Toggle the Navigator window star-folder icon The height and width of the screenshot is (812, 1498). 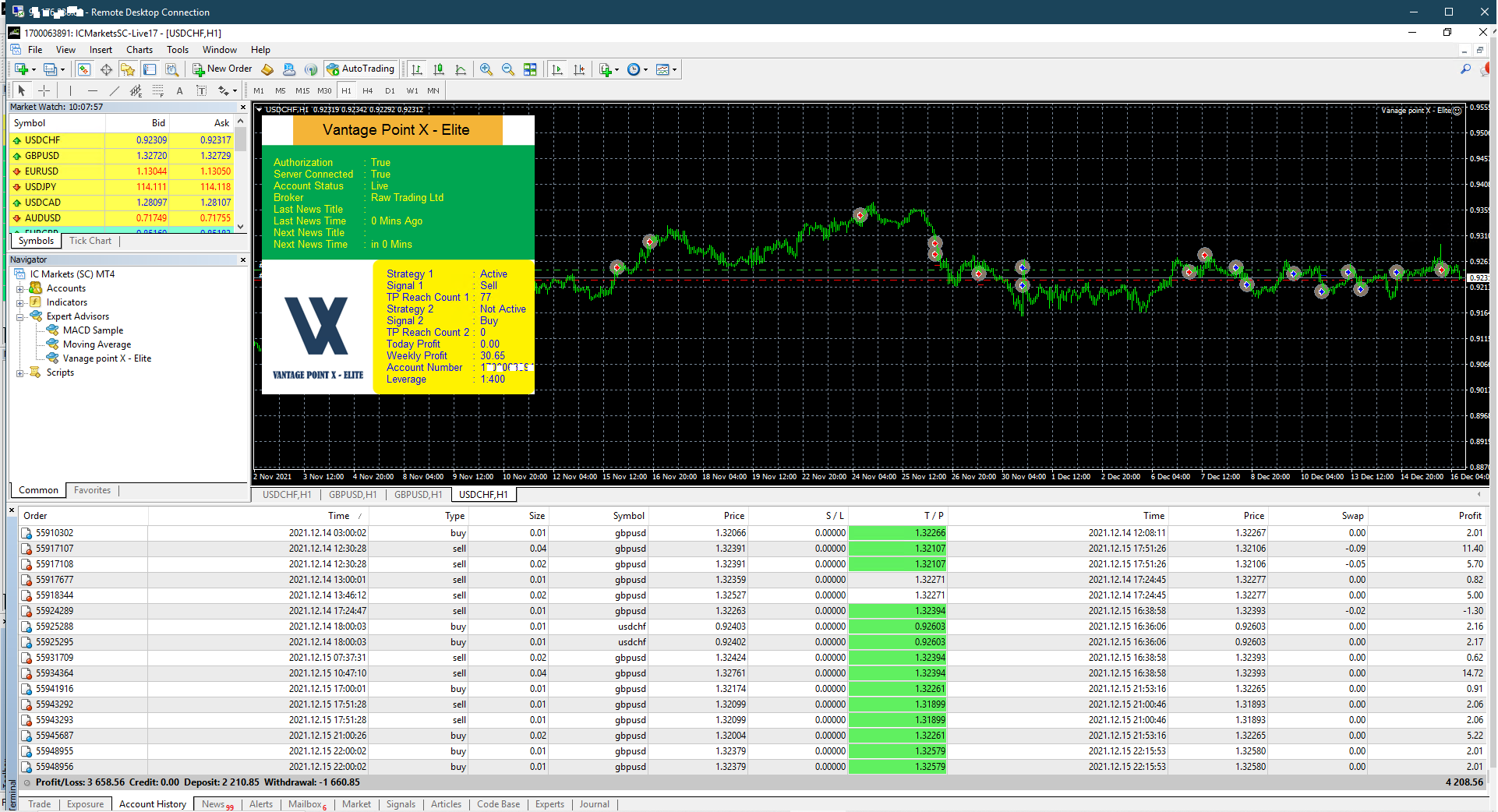coord(128,69)
